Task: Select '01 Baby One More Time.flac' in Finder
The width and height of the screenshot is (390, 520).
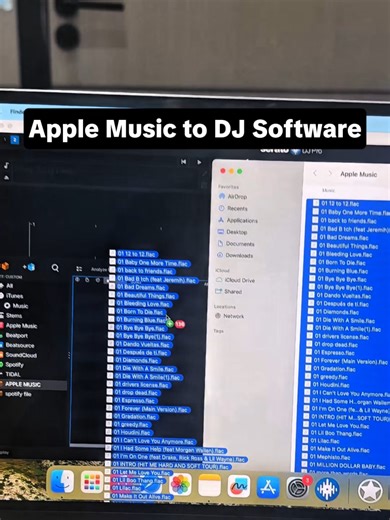Action: point(355,212)
